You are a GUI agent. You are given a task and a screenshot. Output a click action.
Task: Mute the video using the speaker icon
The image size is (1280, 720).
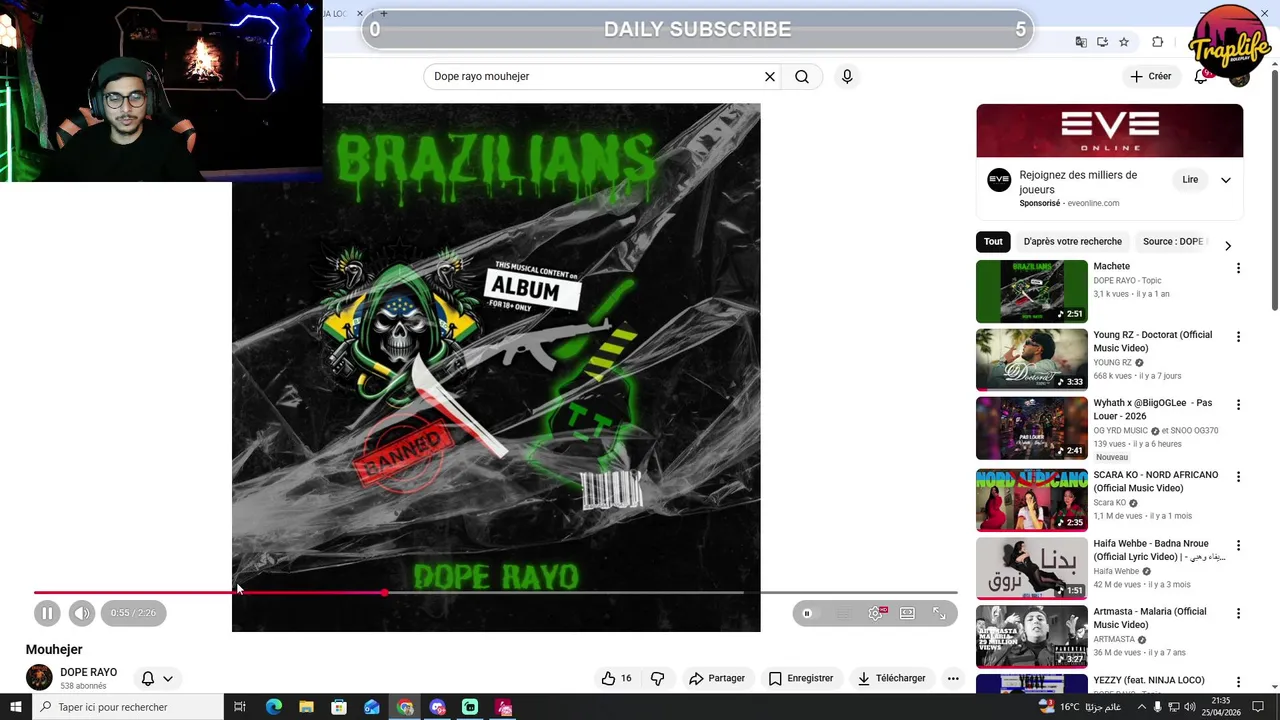(x=82, y=613)
